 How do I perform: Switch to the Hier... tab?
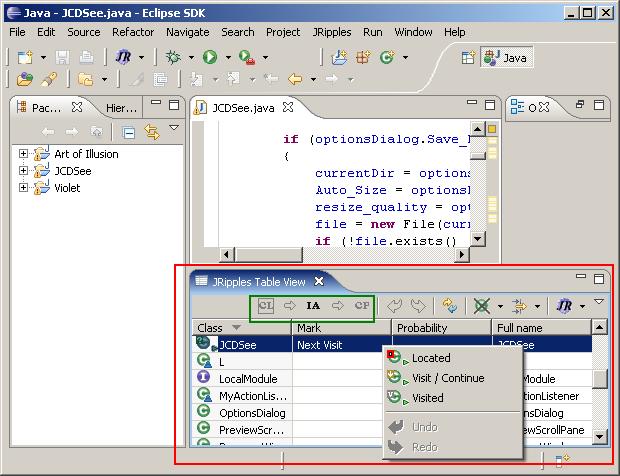pyautogui.click(x=121, y=108)
